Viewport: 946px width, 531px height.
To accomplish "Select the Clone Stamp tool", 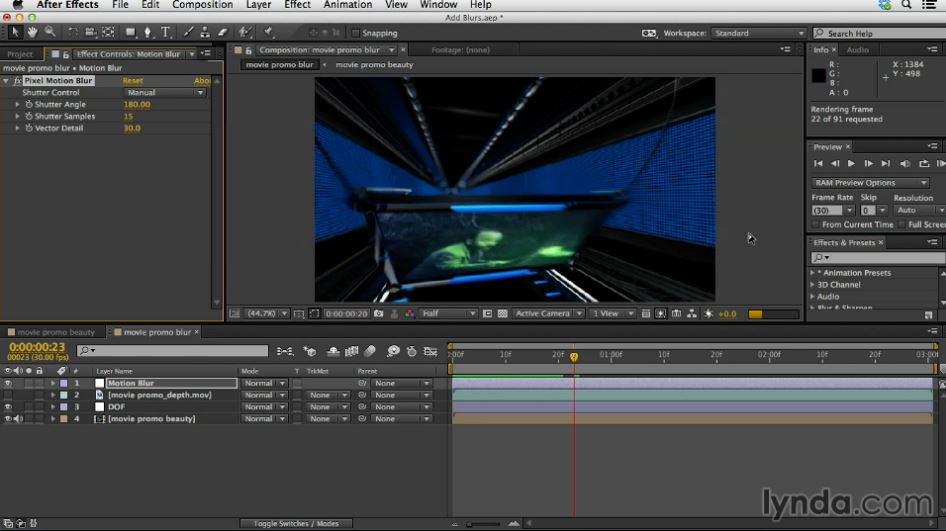I will point(205,32).
